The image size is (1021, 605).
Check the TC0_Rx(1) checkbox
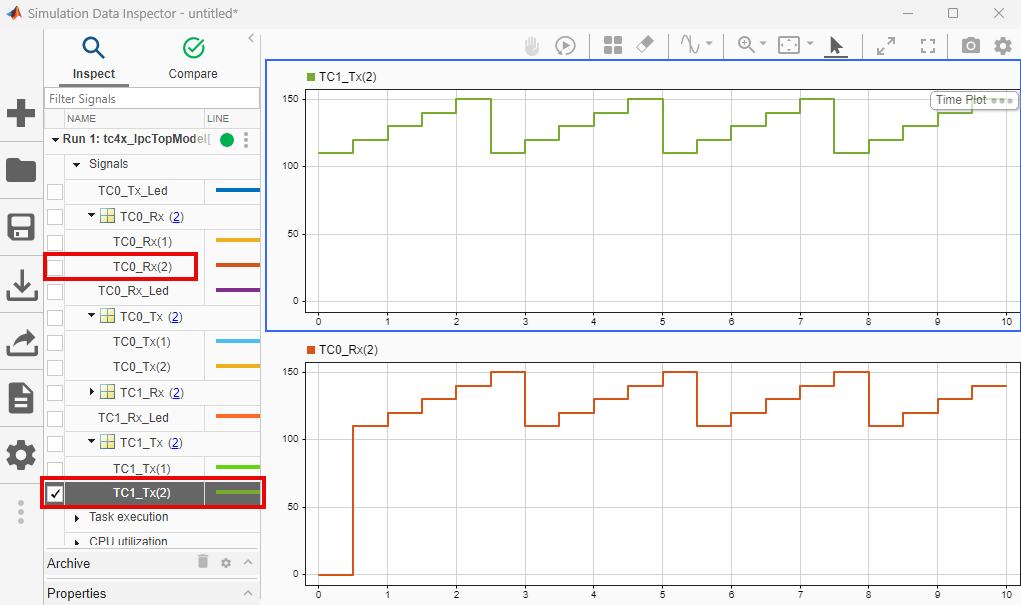click(x=55, y=242)
